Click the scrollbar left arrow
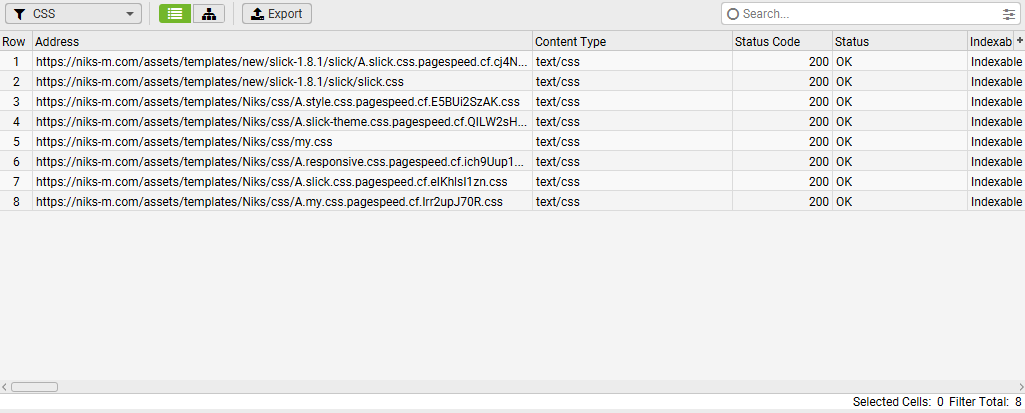 (x=5, y=387)
